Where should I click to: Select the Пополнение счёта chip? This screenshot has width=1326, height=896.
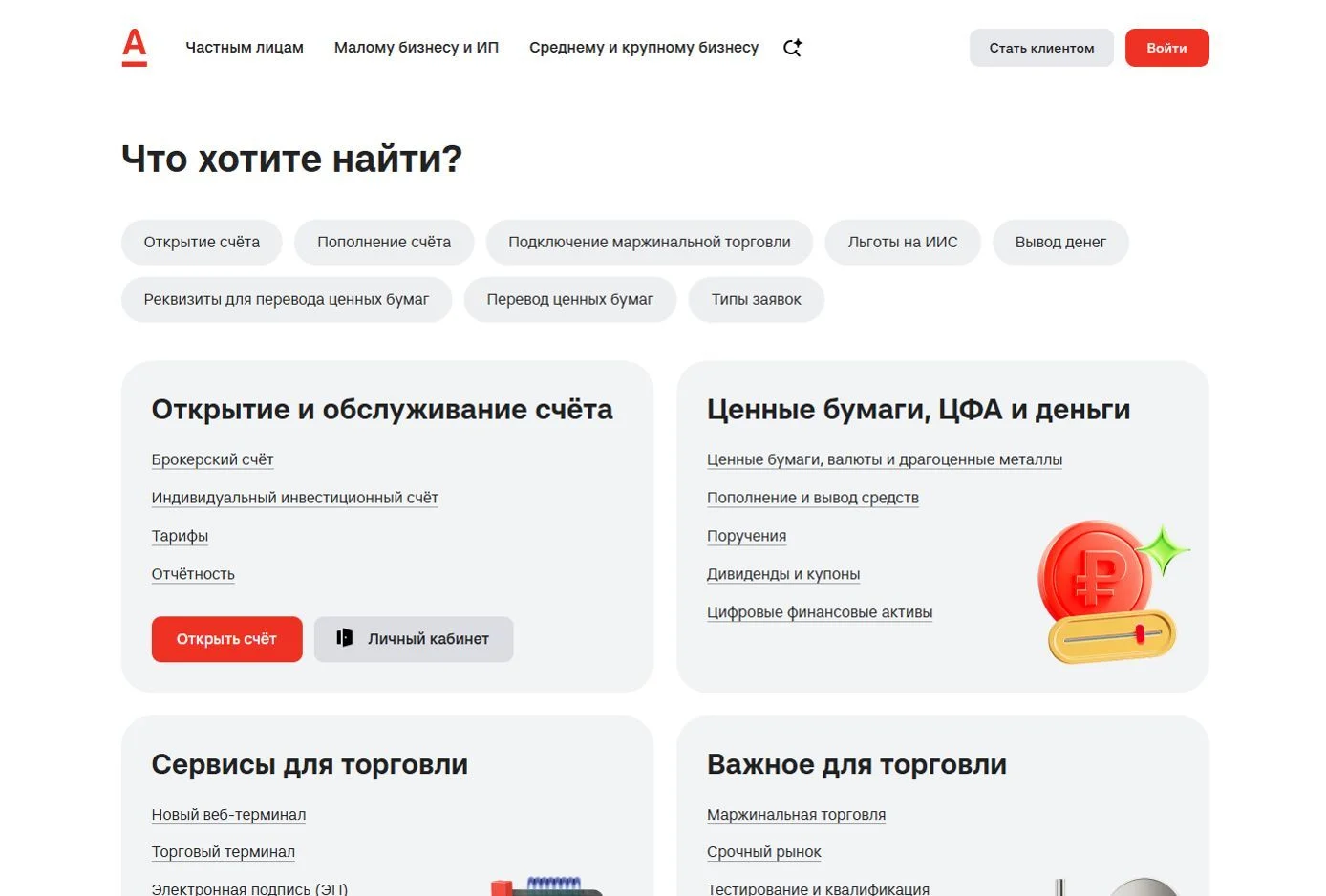(384, 243)
